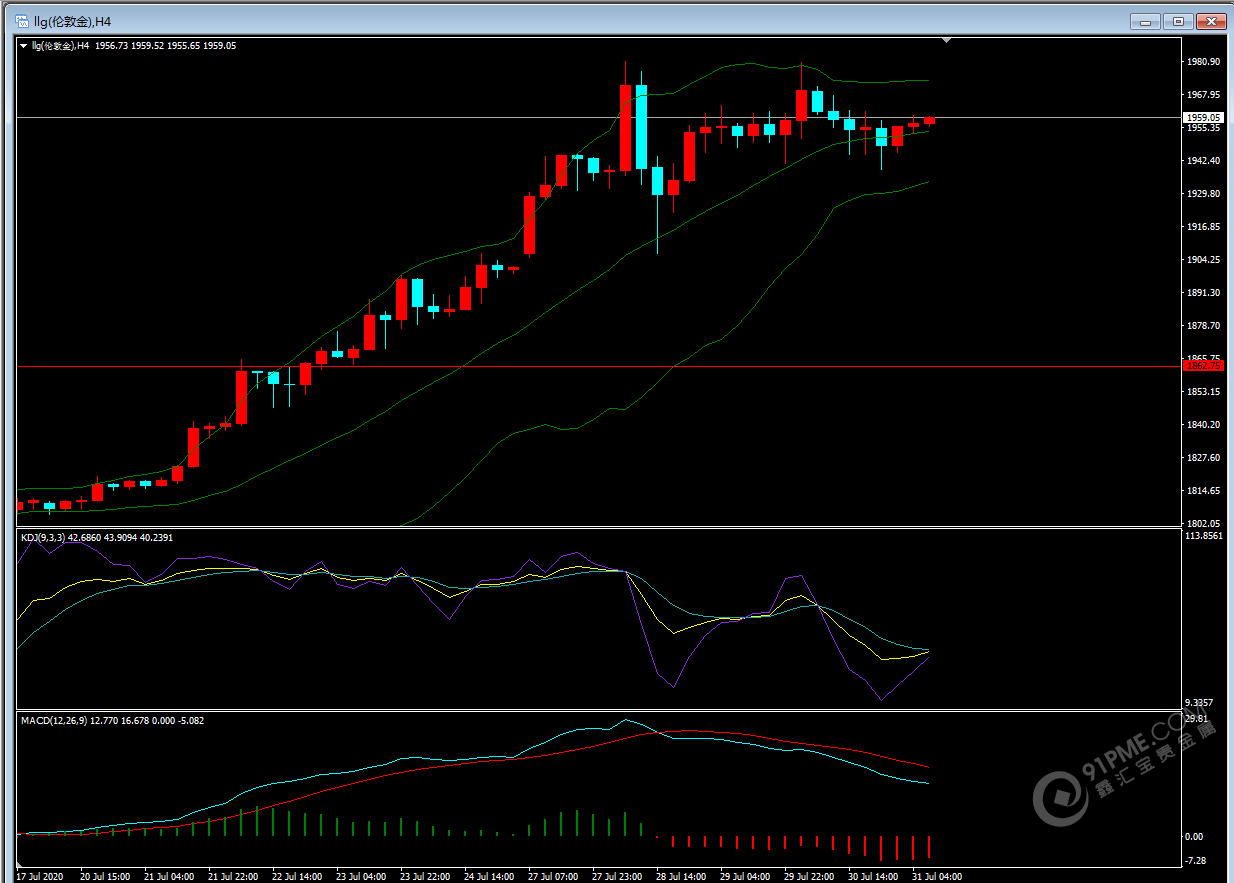
Task: Click price level 1955.35 on the price axis
Action: click(x=1203, y=128)
